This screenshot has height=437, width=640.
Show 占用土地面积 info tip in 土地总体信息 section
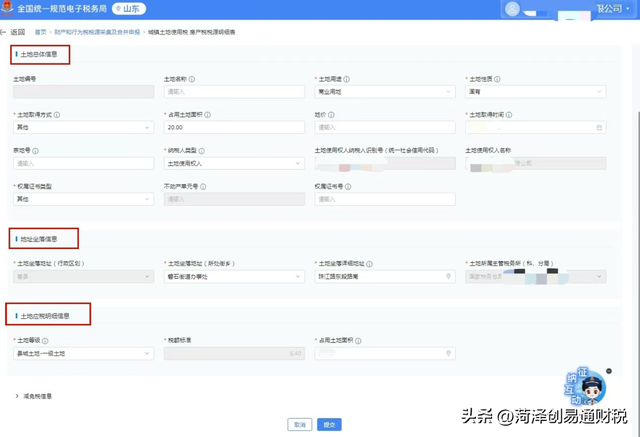207,115
